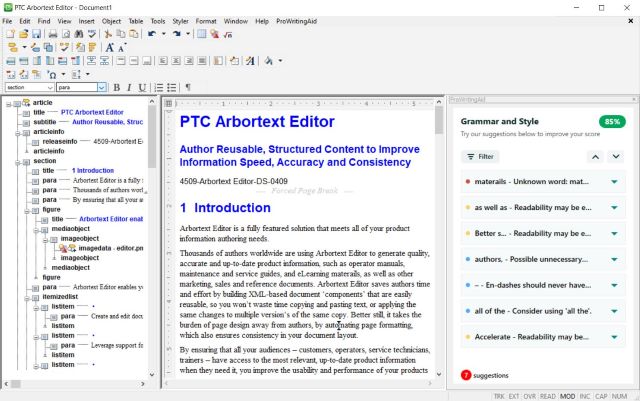Click the Undo arrow

(152, 34)
